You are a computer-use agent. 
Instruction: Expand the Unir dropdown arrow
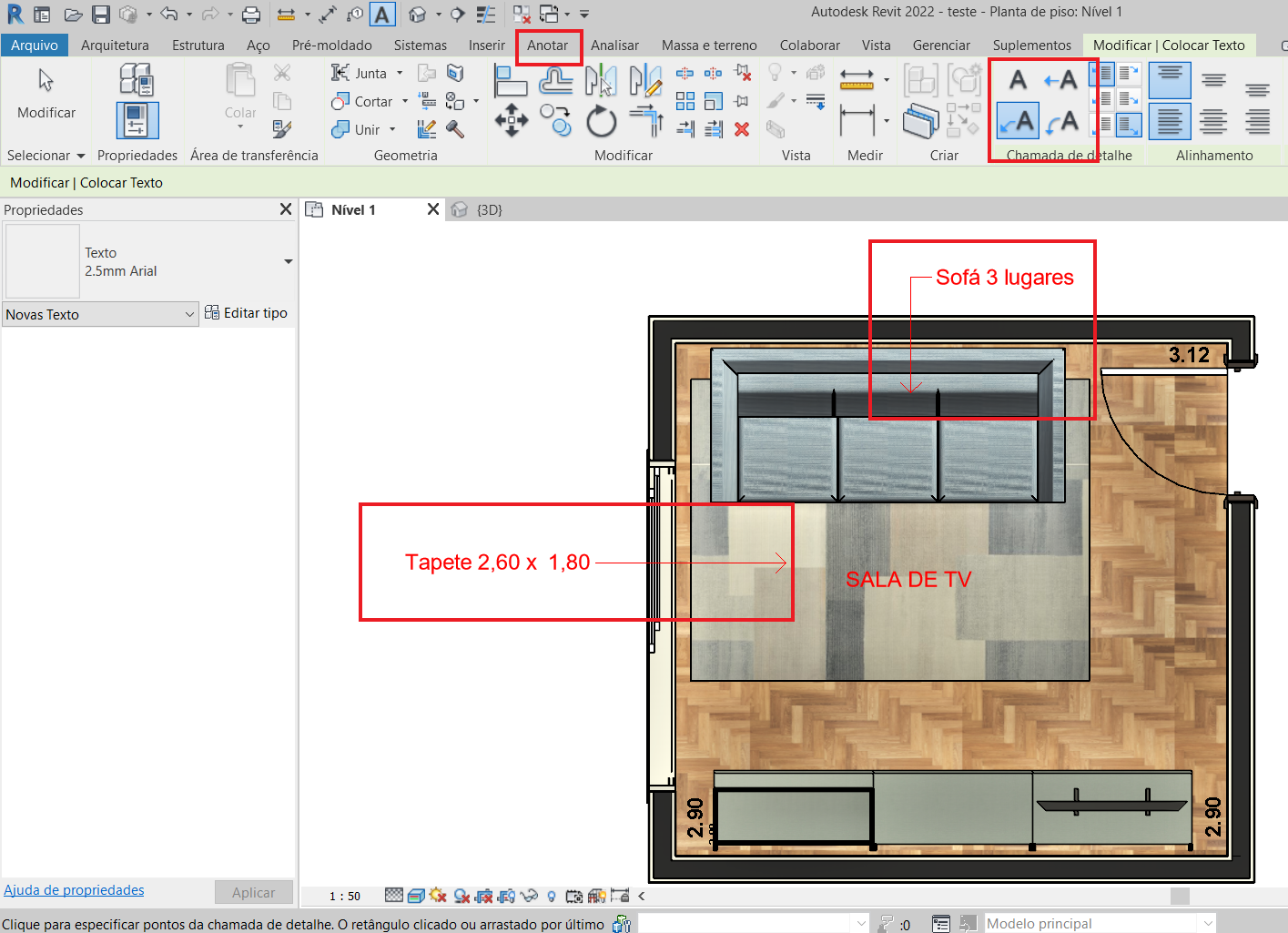tap(392, 129)
